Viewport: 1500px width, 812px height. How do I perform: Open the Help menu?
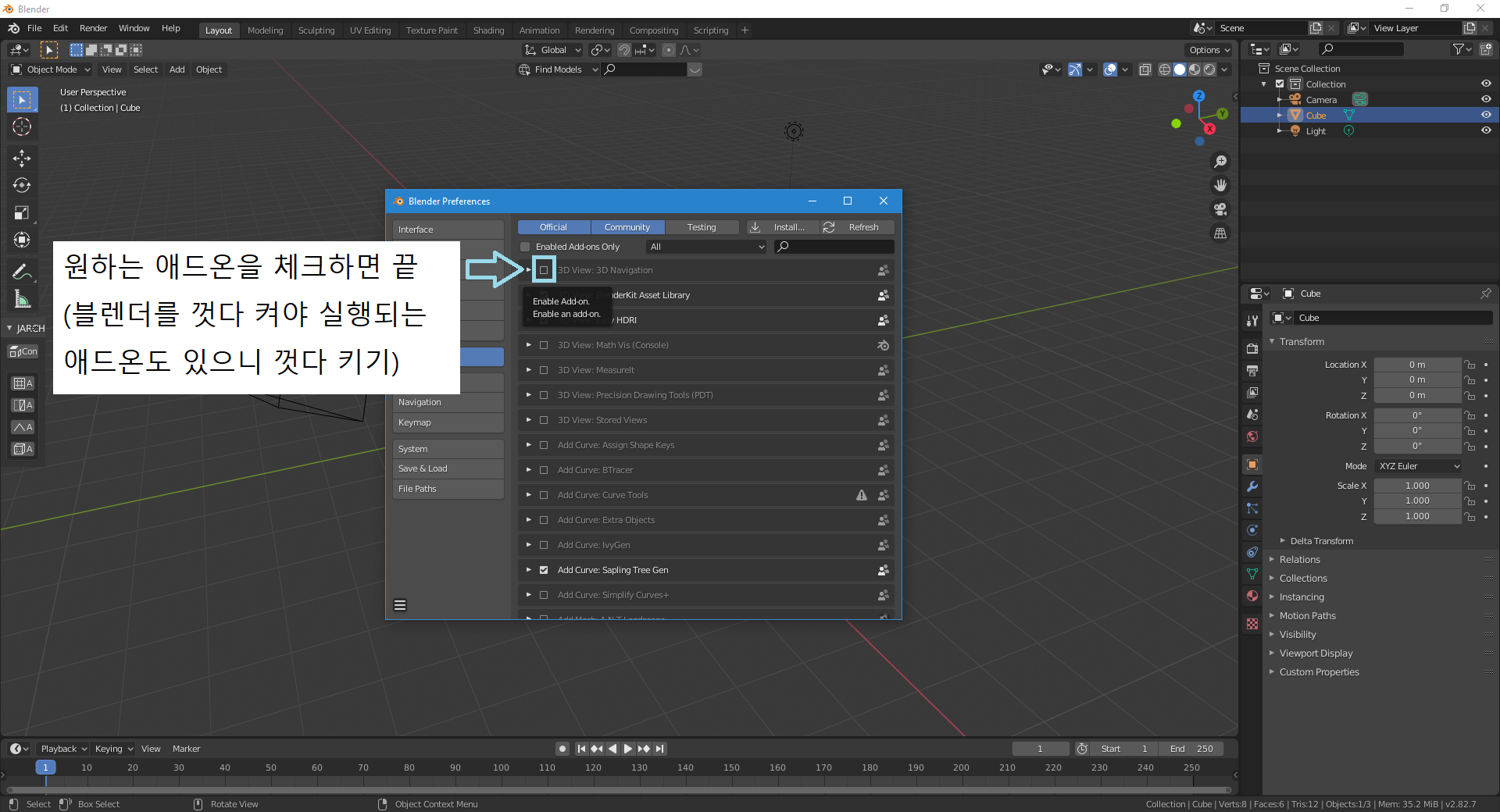point(170,28)
